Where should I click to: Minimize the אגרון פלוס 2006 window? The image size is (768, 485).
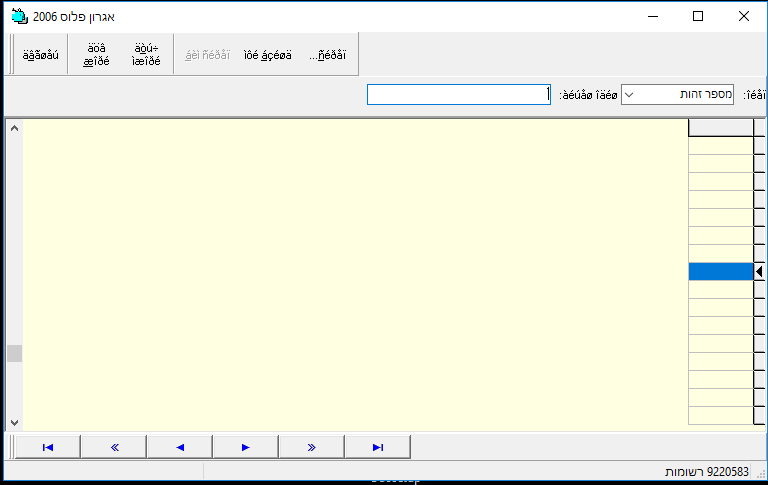click(x=652, y=16)
